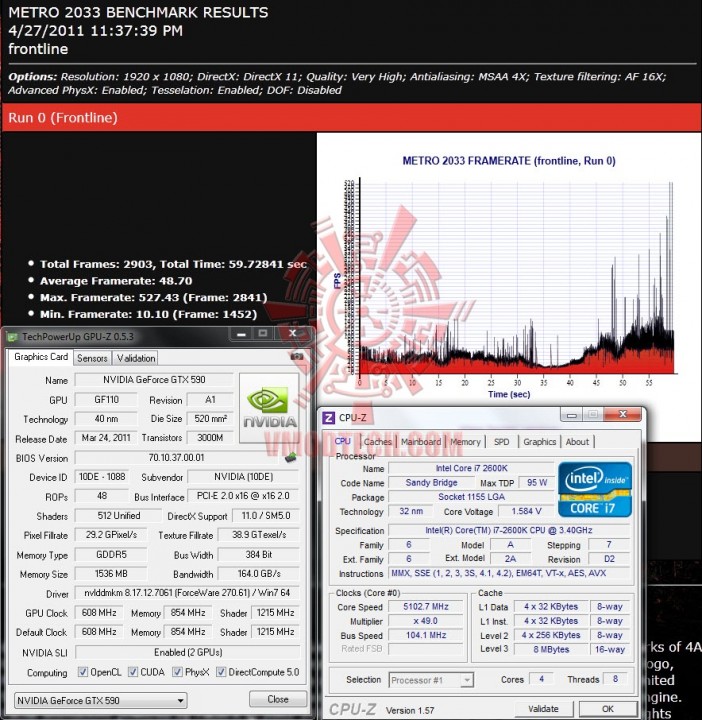Click the Average Framerate: 48.70 line
The width and height of the screenshot is (702, 720).
coord(116,281)
